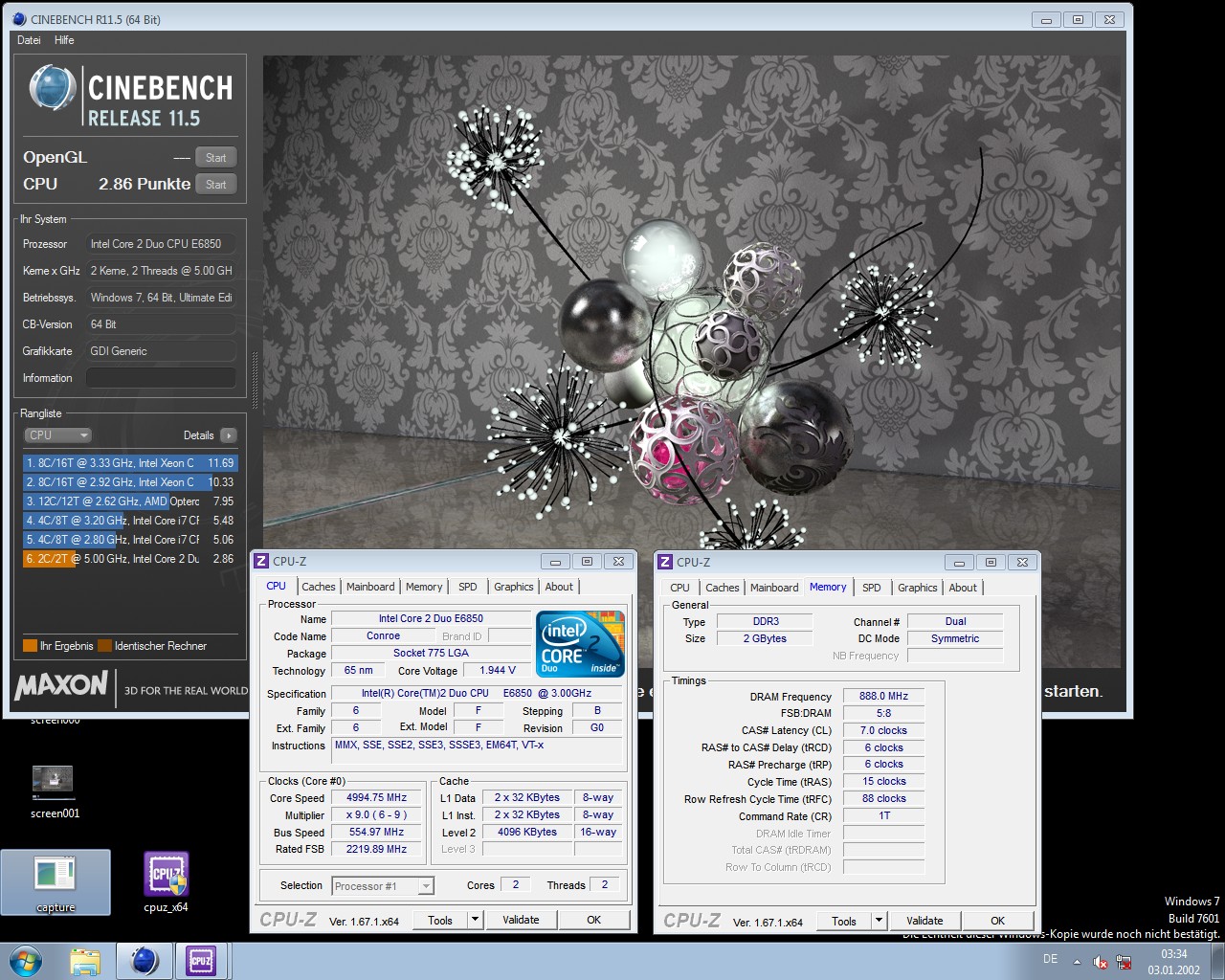The width and height of the screenshot is (1225, 980).
Task: Open Mainboard tab in right CPU-Z window
Action: (x=774, y=588)
